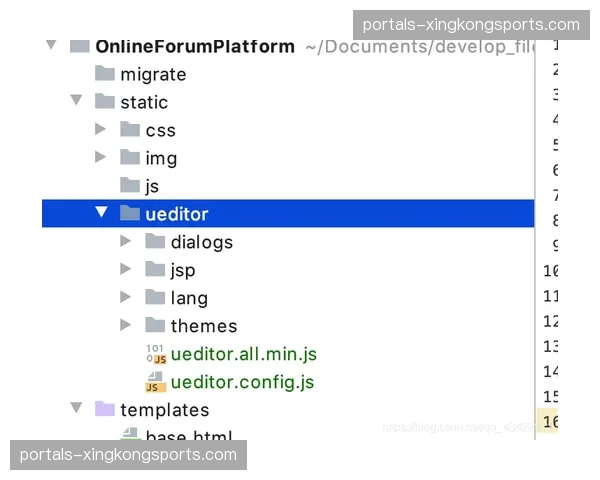The image size is (600, 480).
Task: Select the templates folder label
Action: [x=165, y=410]
